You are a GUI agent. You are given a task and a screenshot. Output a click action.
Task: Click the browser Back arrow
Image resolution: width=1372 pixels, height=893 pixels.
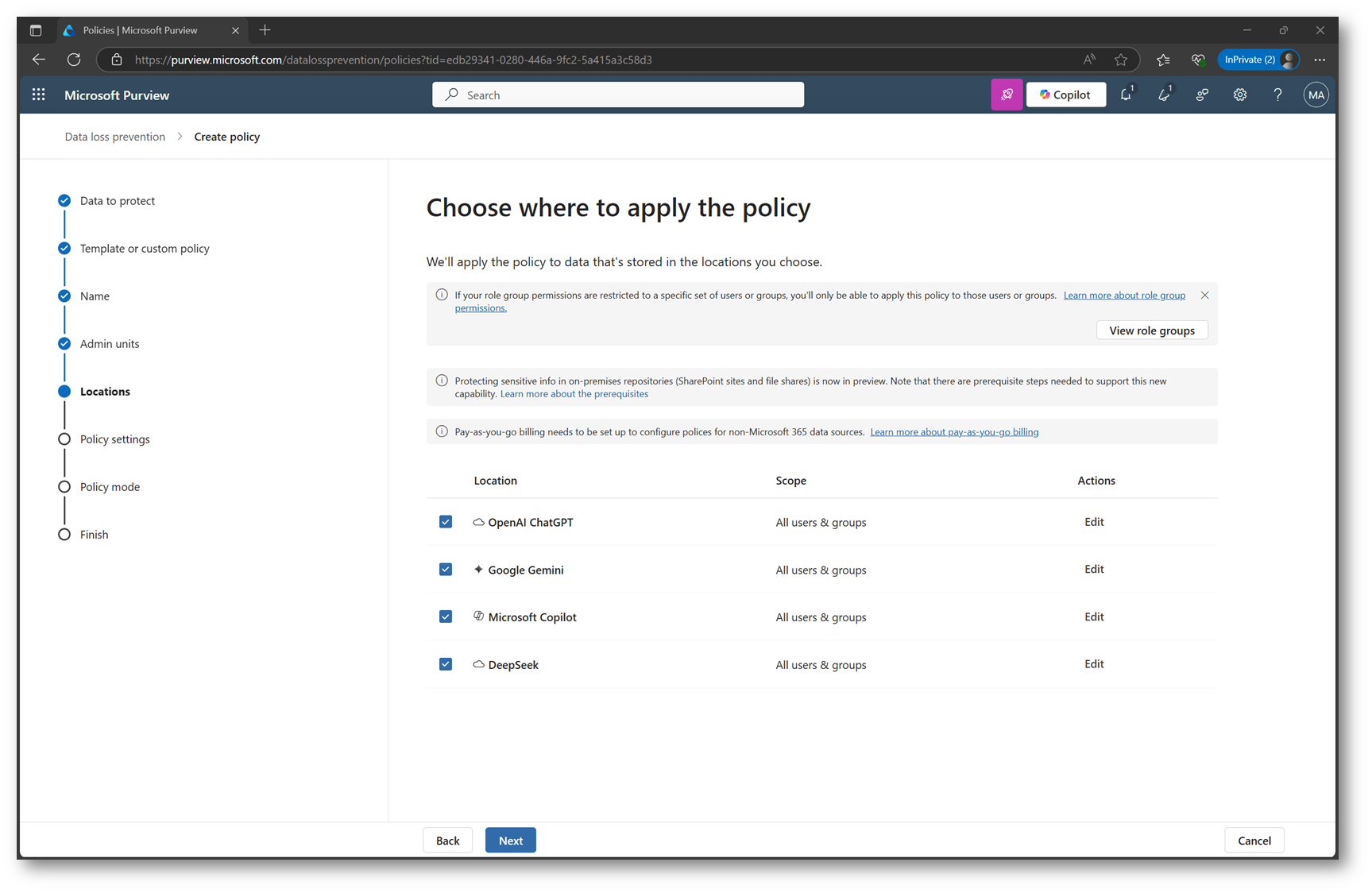(38, 60)
